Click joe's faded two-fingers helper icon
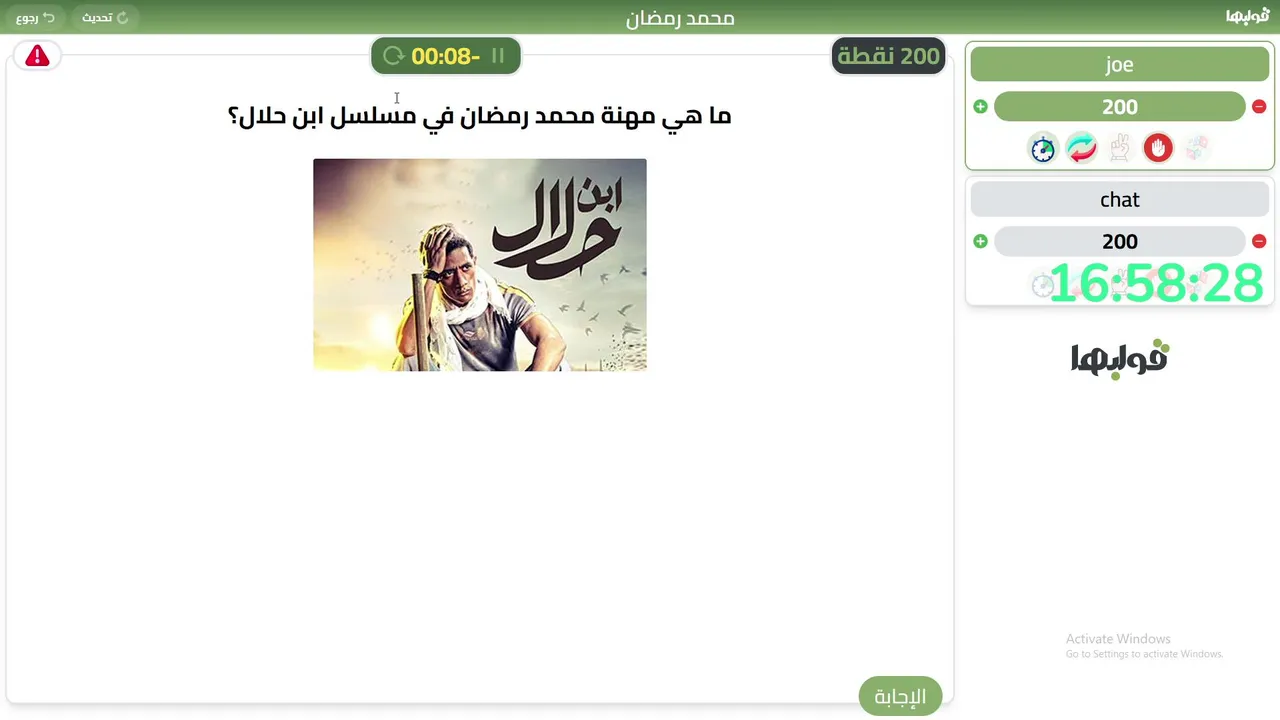 tap(1120, 148)
